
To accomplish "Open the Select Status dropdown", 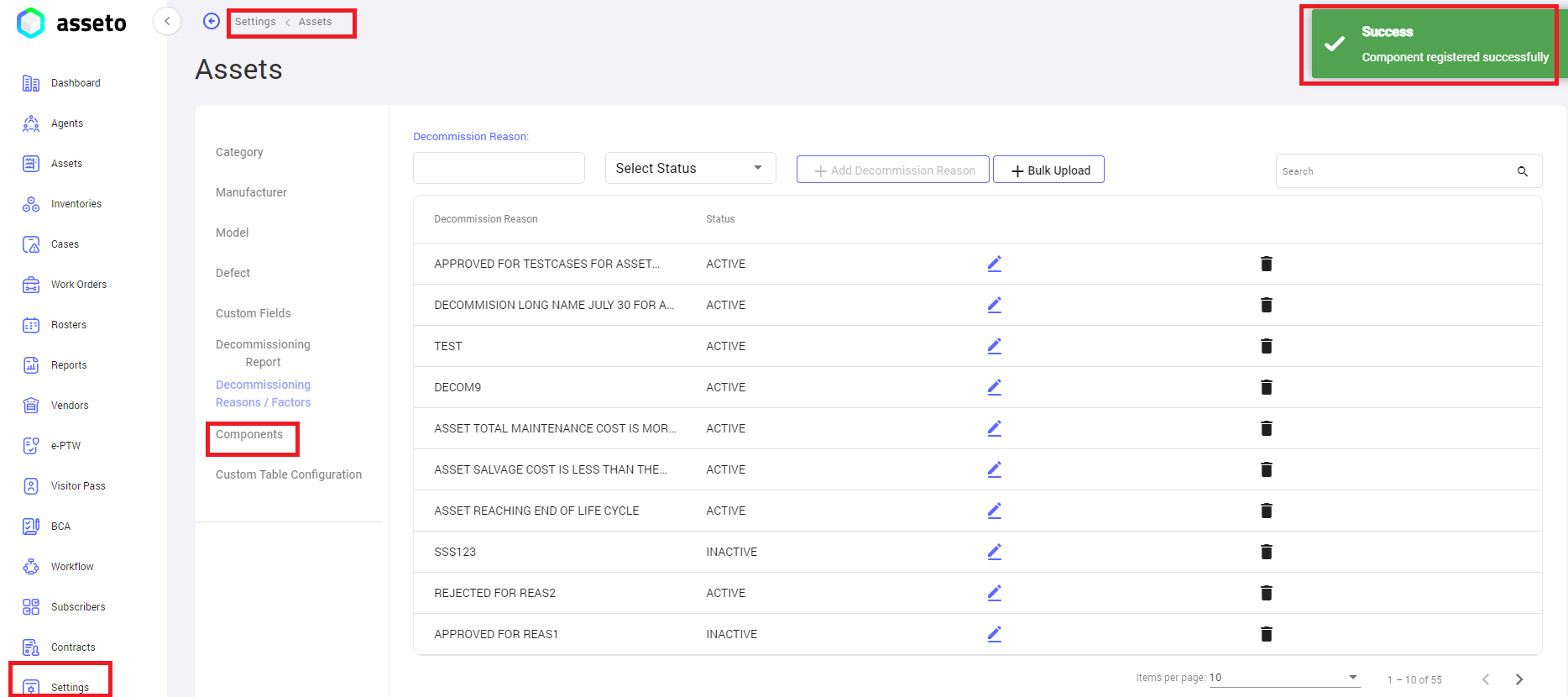I will point(689,168).
